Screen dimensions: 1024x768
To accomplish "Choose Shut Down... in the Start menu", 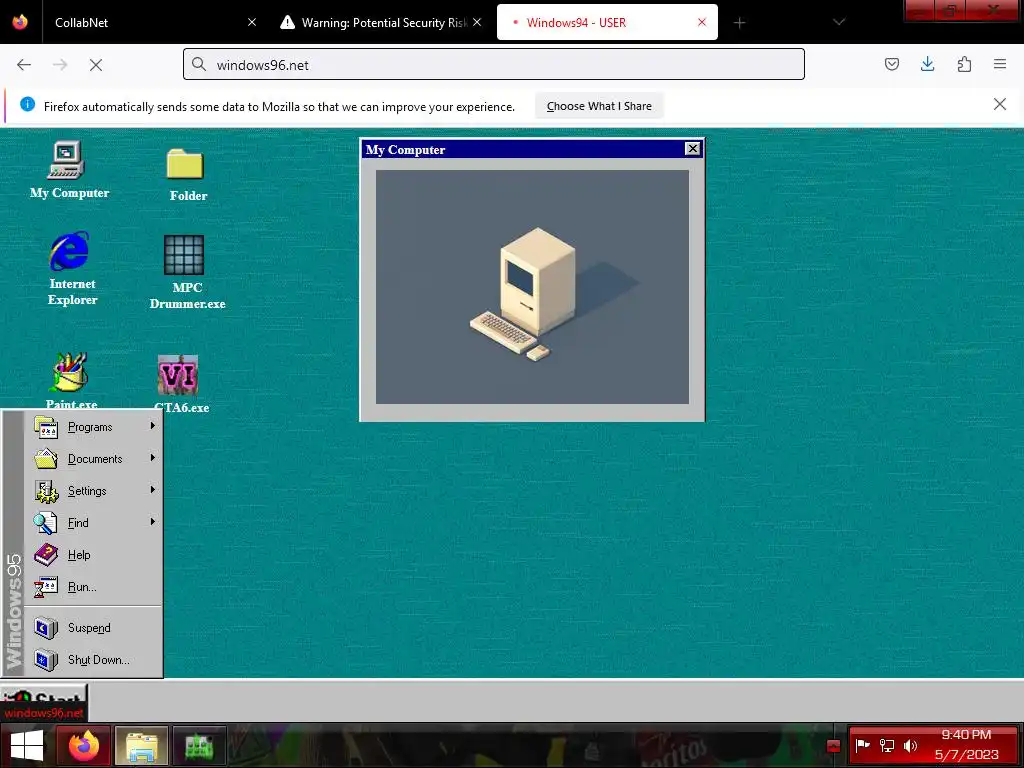I will (x=95, y=660).
